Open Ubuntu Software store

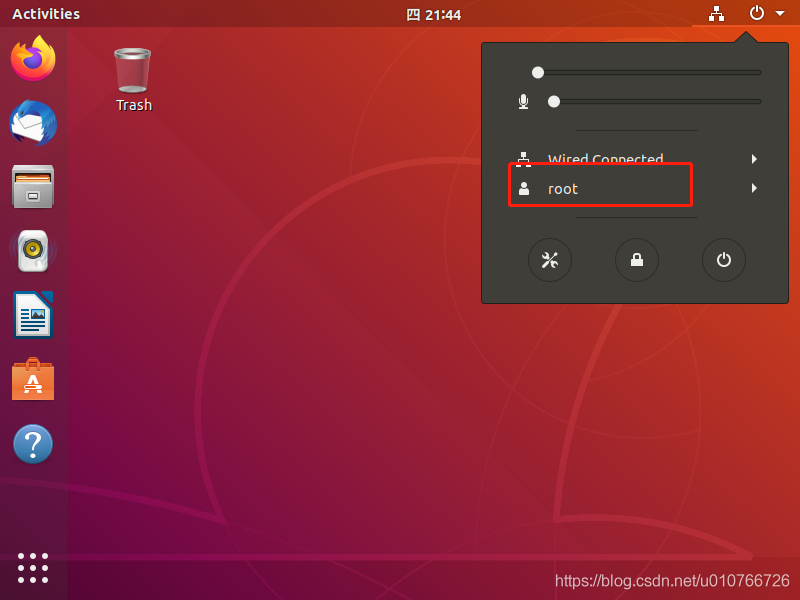[x=33, y=379]
